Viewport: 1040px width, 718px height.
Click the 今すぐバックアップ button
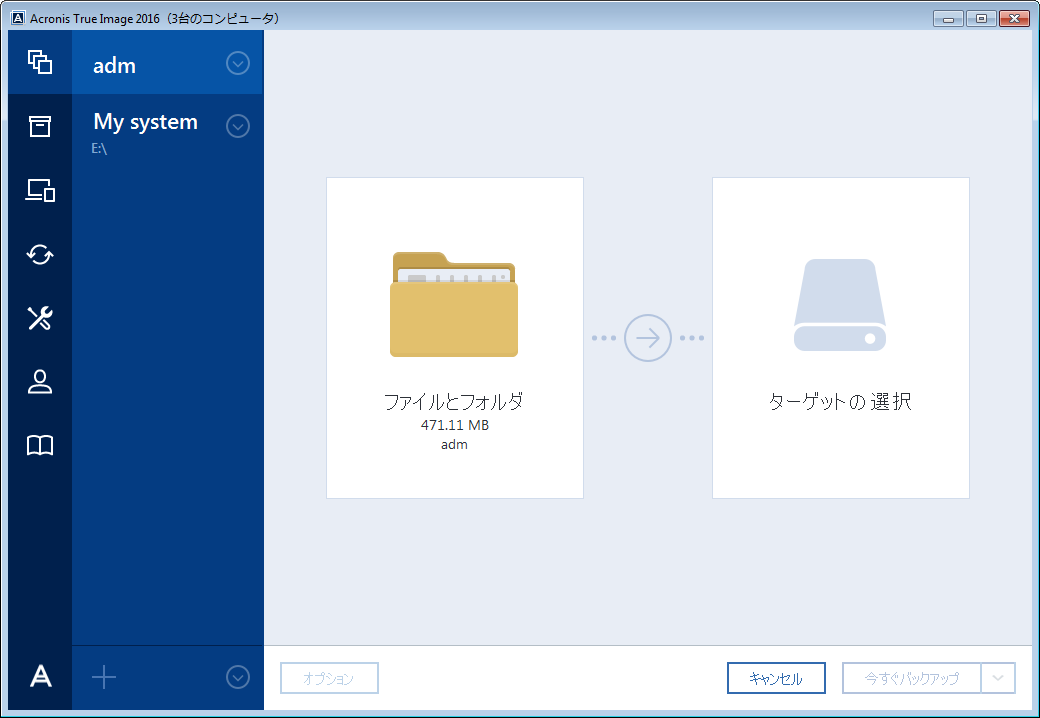tap(912, 678)
